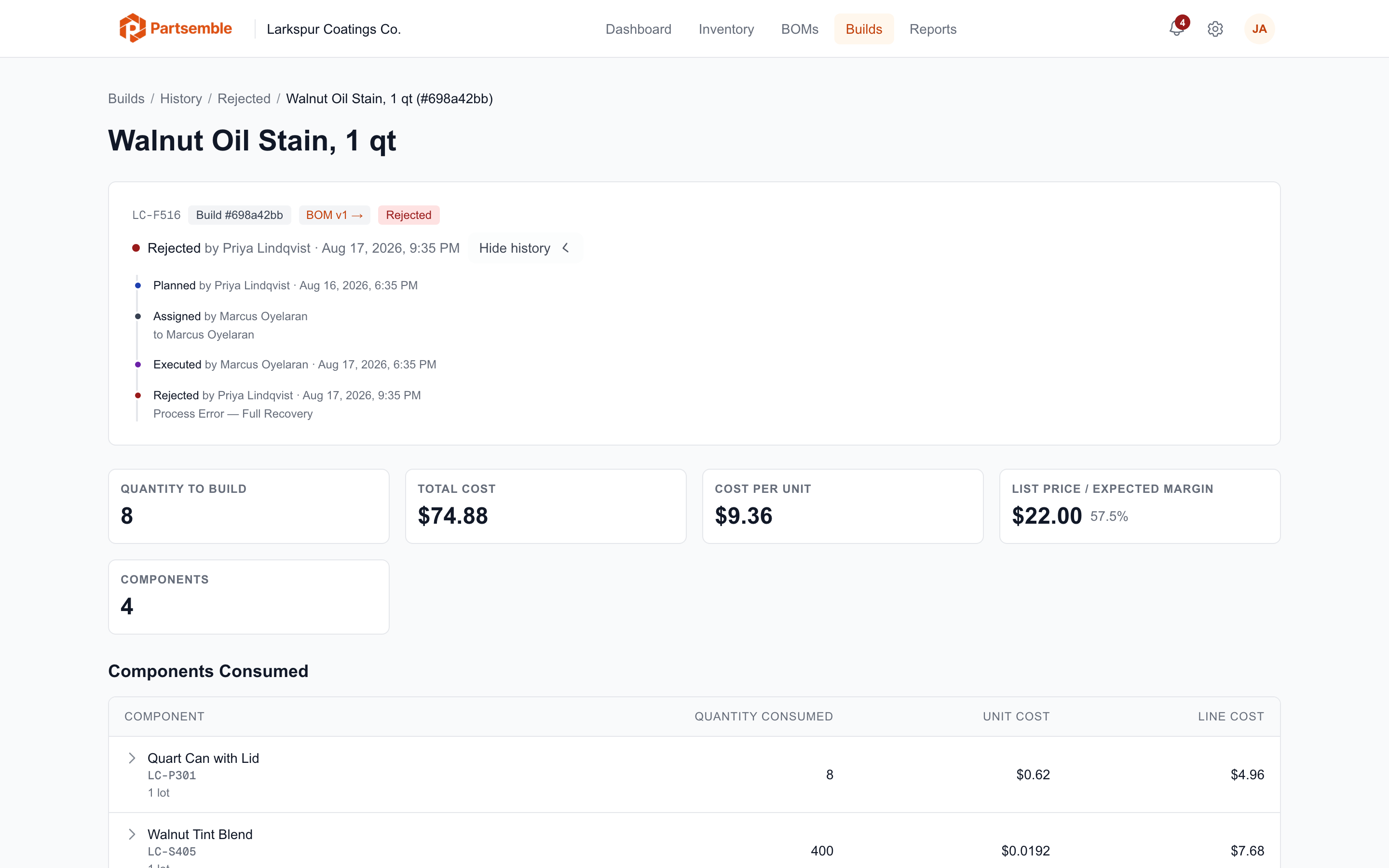Click the $7.68 line cost
1389x868 pixels.
[1247, 851]
